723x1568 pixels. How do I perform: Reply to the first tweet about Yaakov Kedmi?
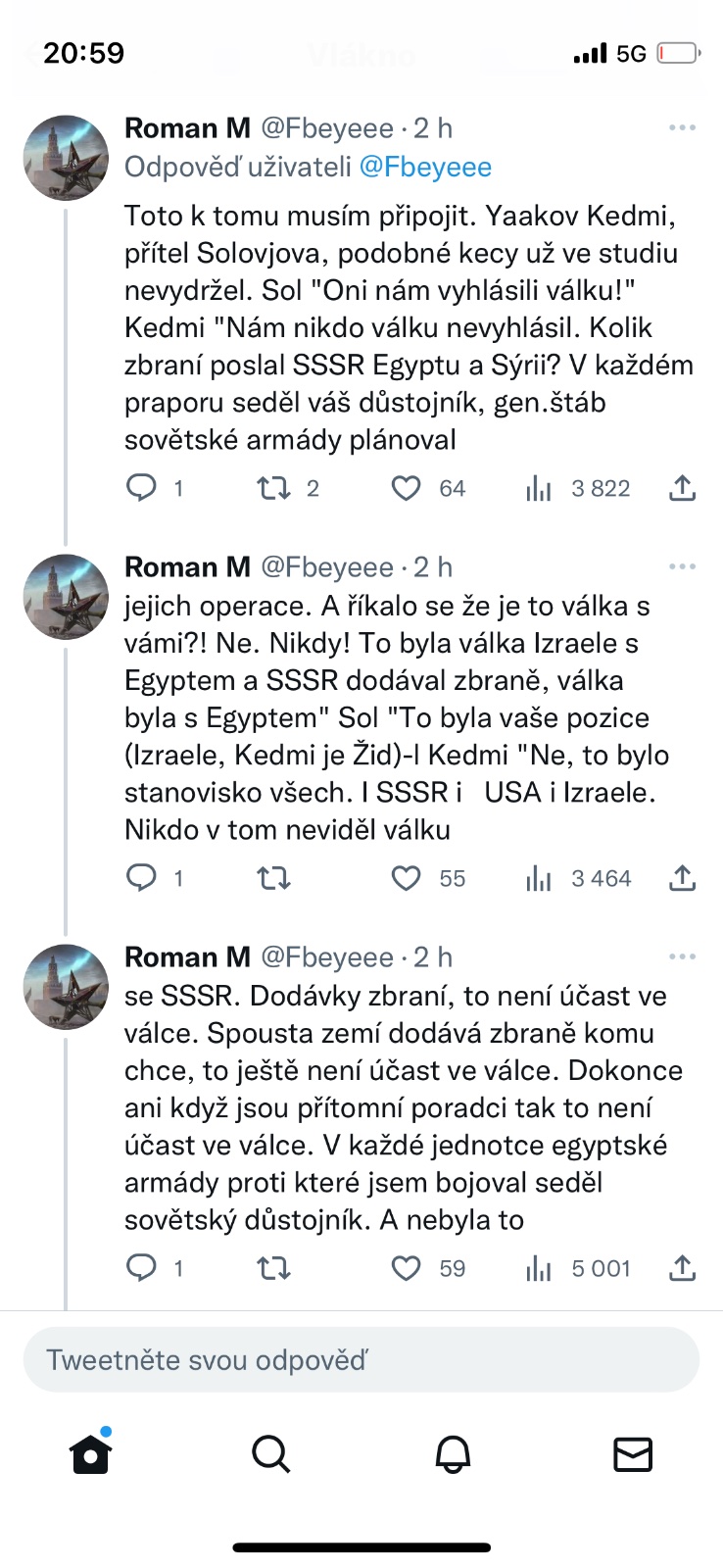click(142, 488)
